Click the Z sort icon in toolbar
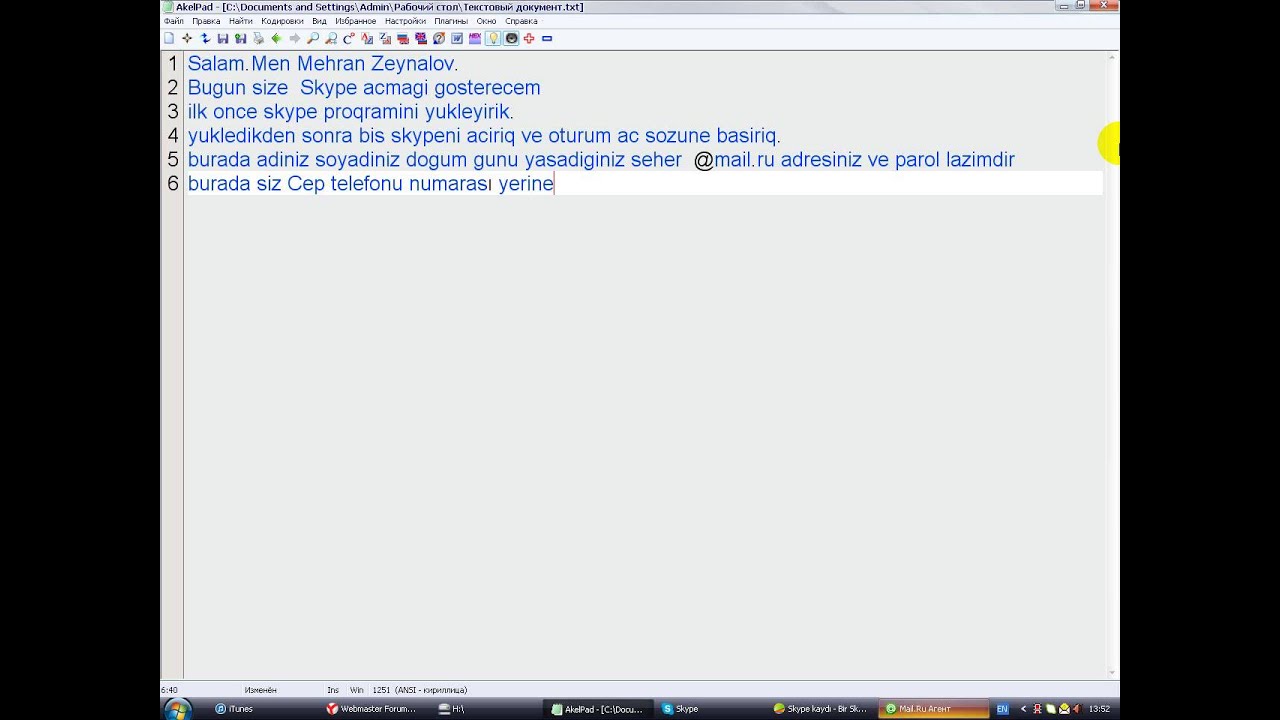The height and width of the screenshot is (720, 1280). click(x=385, y=39)
